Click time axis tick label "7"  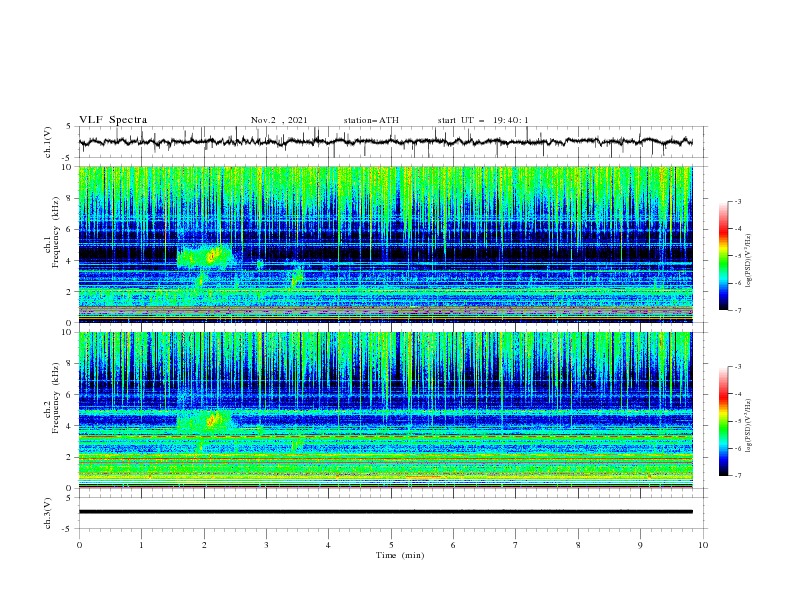516,545
